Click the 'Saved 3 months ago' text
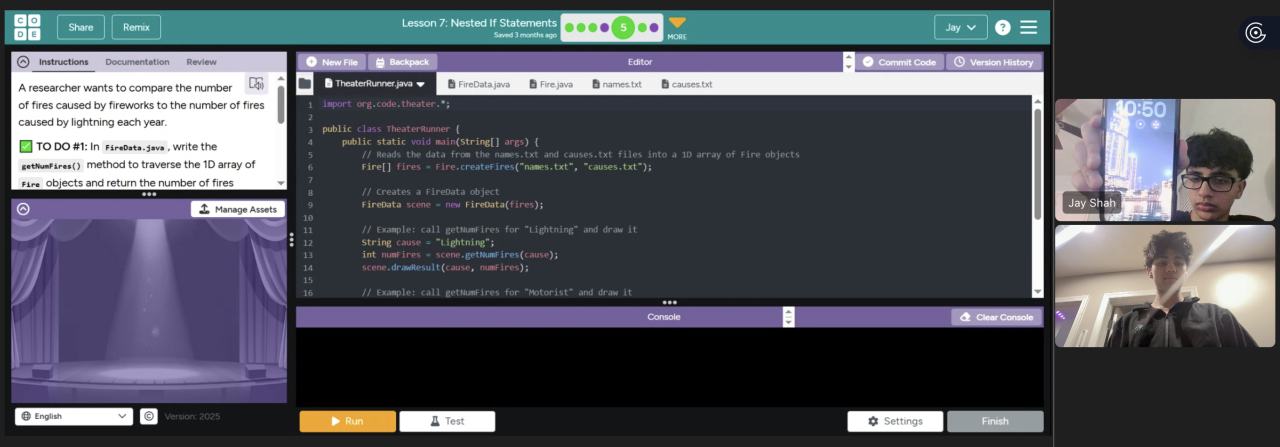 point(525,35)
